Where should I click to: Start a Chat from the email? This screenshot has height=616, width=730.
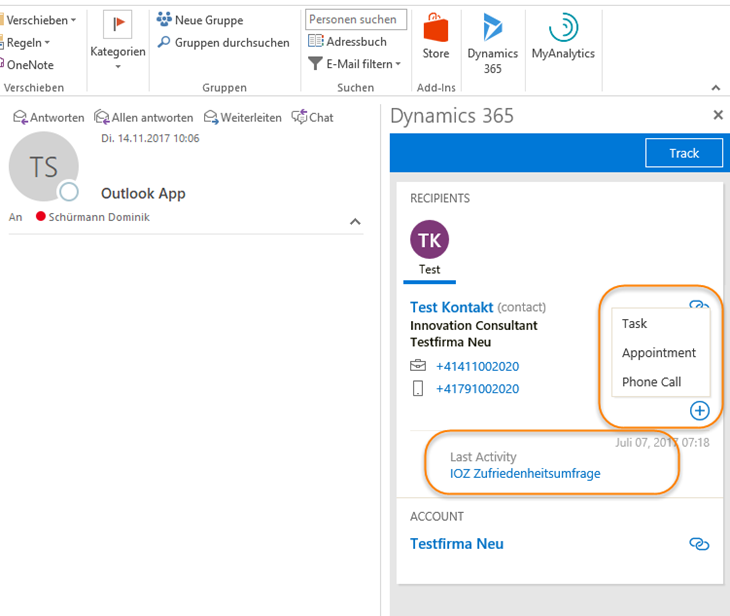tap(312, 117)
